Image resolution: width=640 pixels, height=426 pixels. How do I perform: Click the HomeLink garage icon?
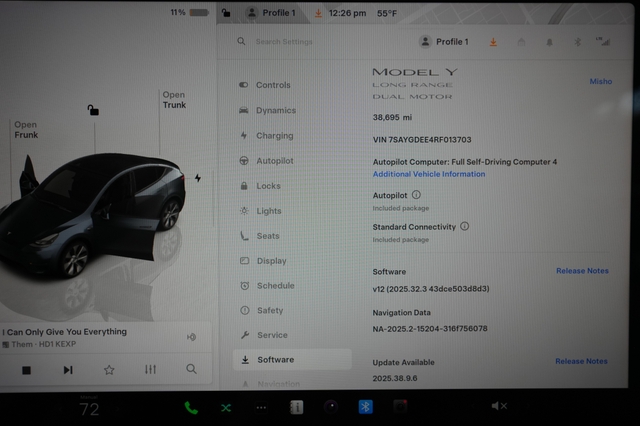(x=521, y=42)
